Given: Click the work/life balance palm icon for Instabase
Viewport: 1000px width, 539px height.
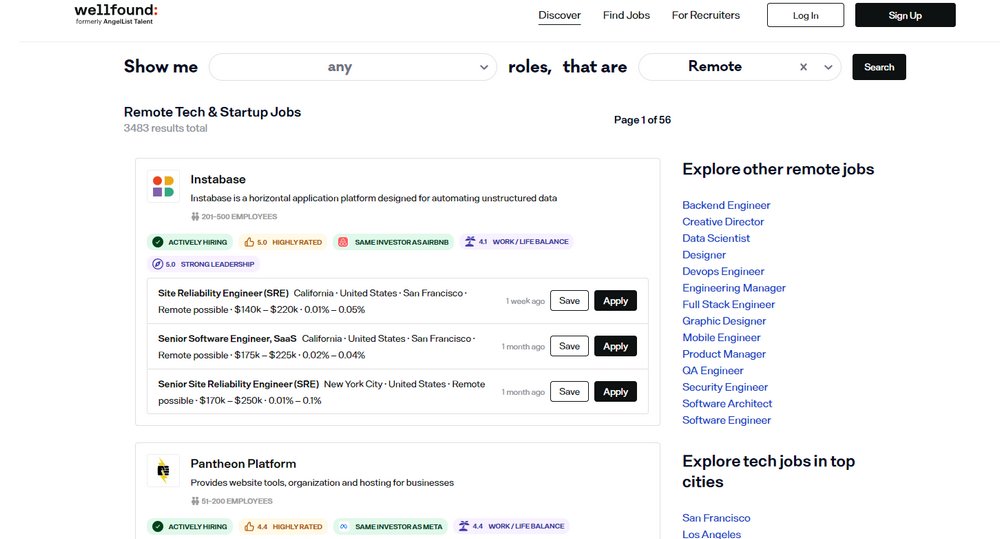Looking at the screenshot, I should [469, 242].
